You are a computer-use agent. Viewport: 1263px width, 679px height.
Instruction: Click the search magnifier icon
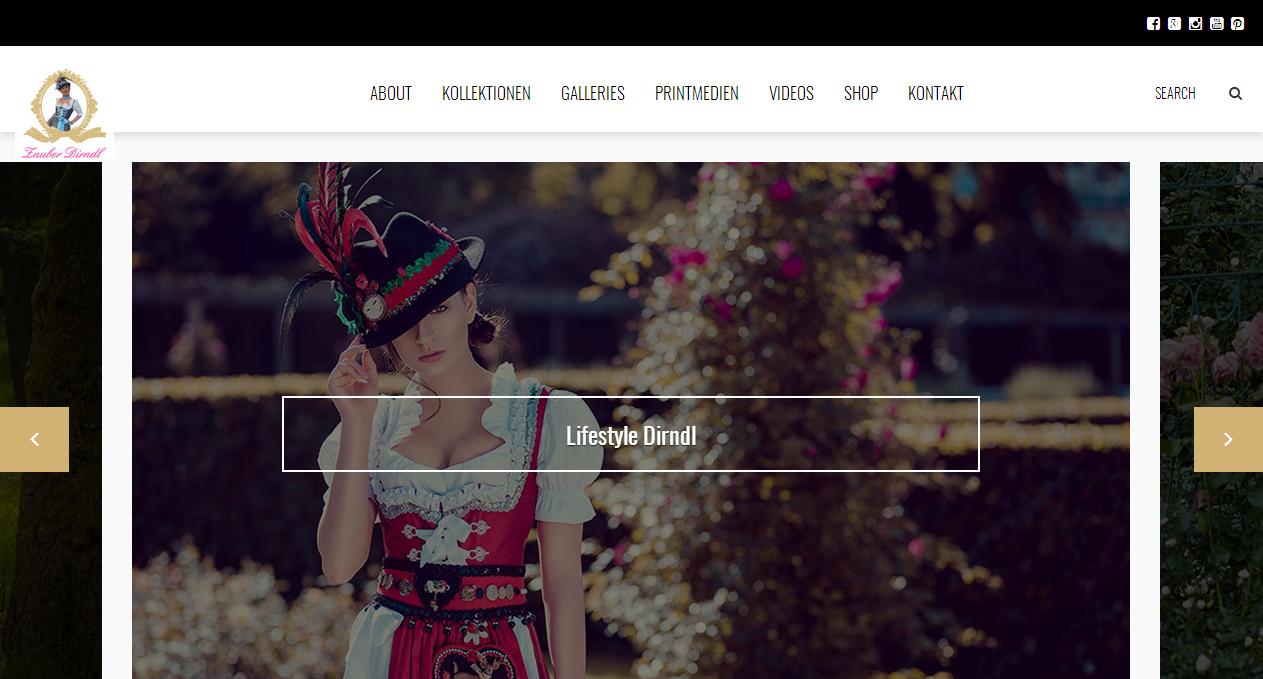click(1235, 93)
